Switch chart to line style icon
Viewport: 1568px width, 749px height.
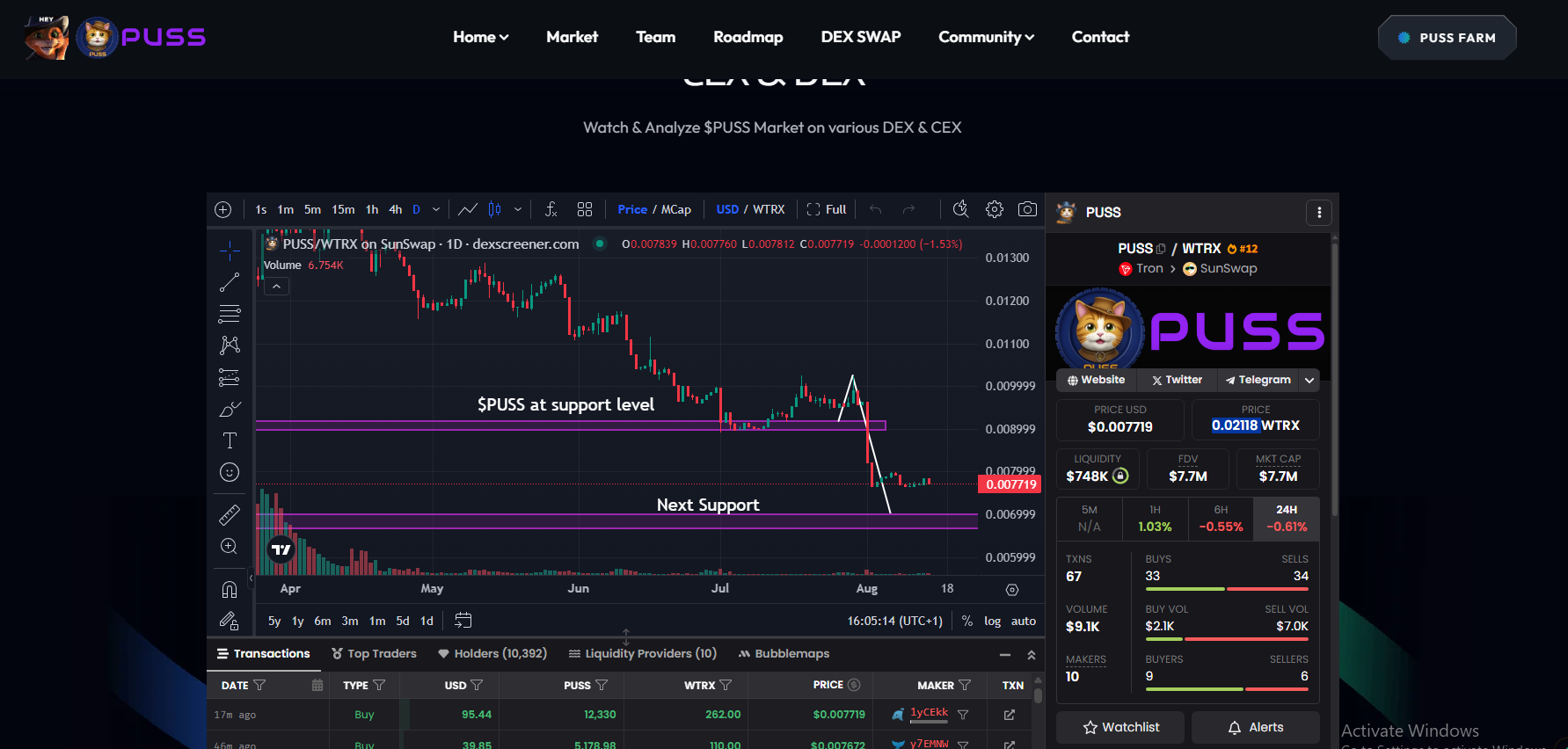click(x=468, y=209)
